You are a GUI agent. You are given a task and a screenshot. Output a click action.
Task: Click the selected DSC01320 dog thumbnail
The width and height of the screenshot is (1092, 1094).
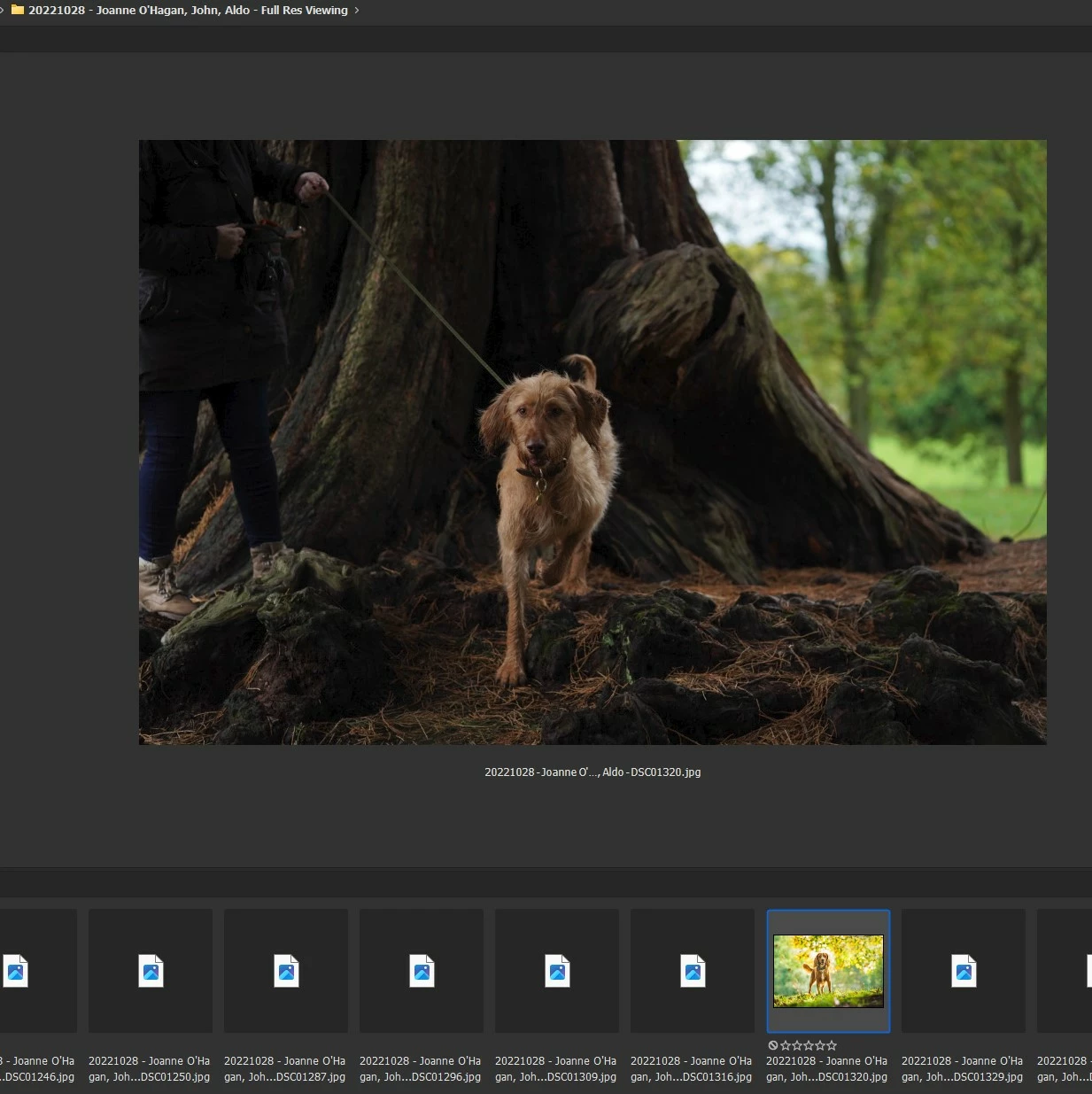click(828, 971)
